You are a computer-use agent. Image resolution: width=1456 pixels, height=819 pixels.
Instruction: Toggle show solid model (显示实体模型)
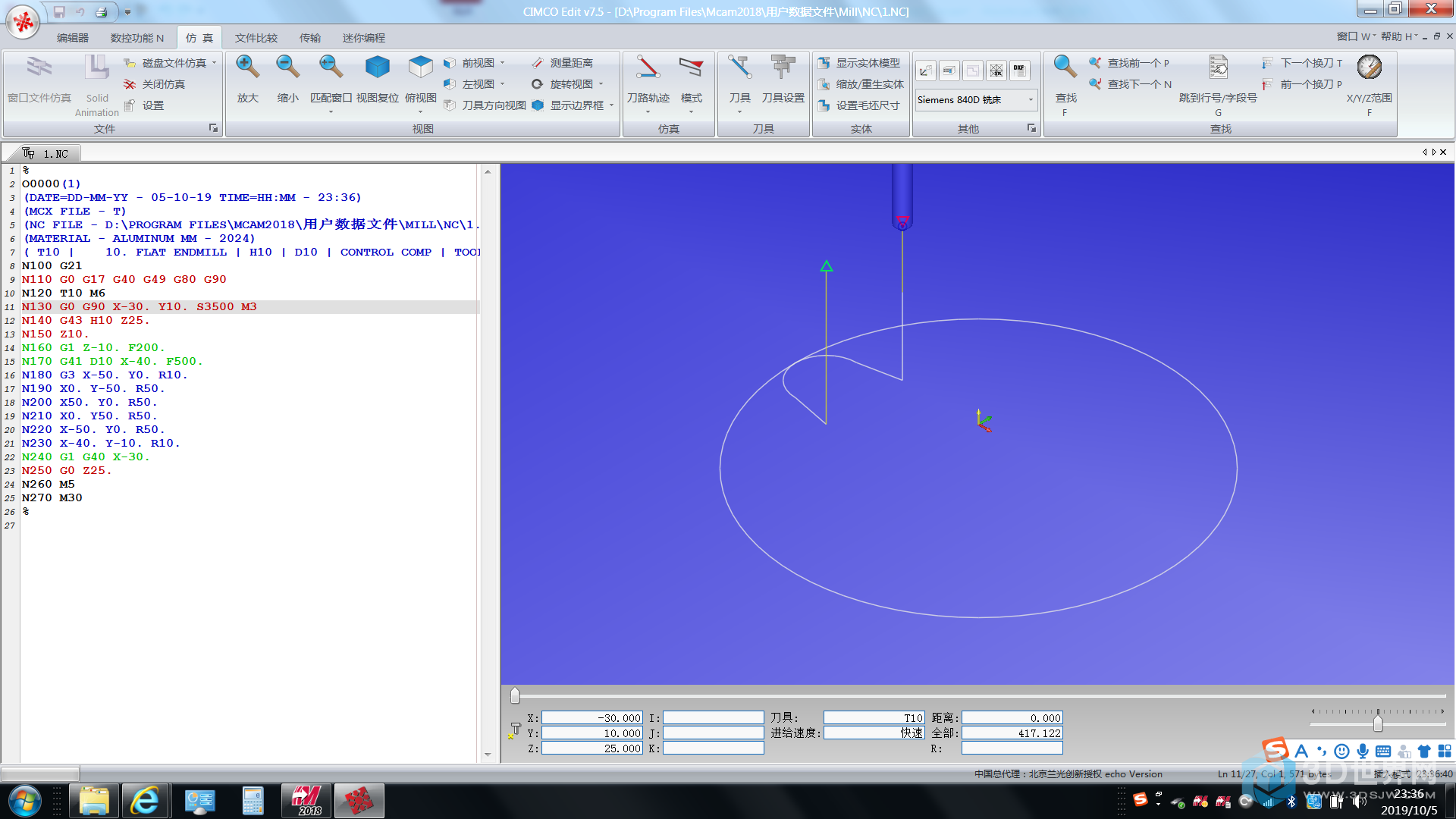click(859, 63)
